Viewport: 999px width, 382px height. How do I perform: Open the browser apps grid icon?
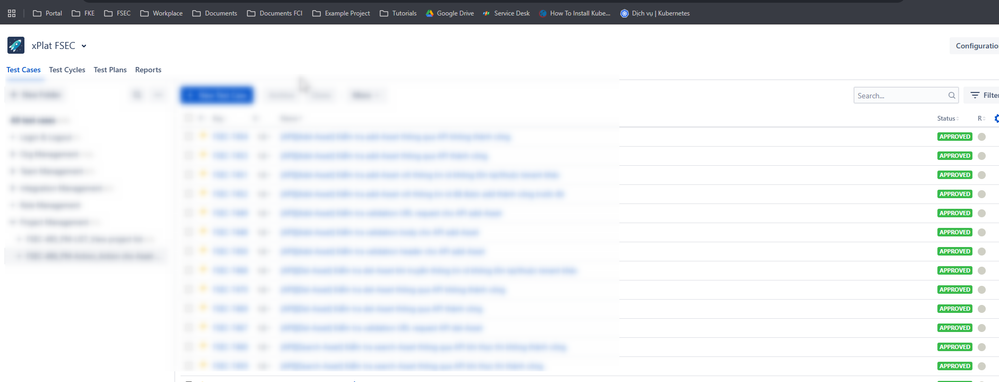11,13
